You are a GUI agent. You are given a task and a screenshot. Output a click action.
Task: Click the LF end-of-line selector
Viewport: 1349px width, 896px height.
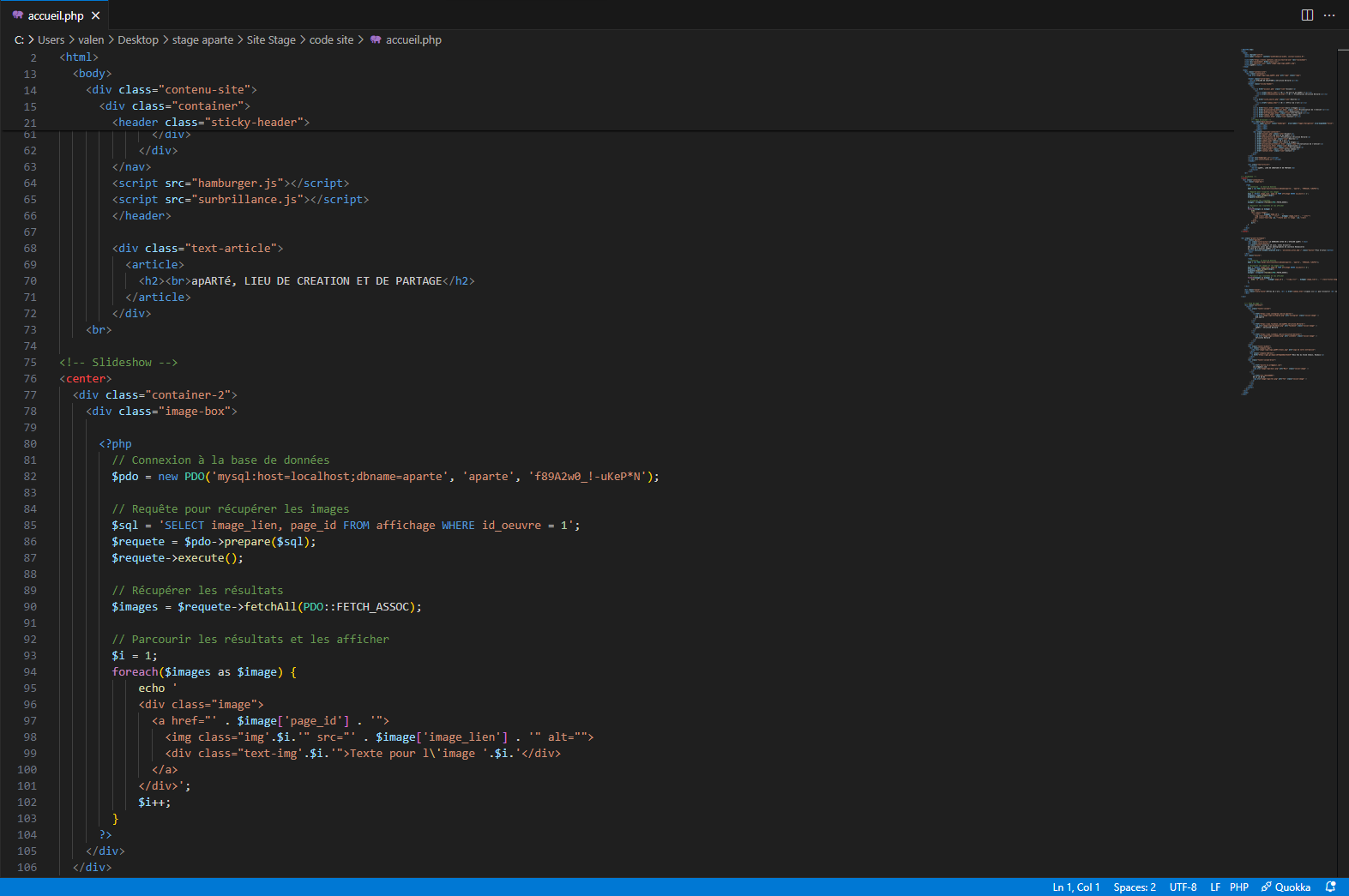1214,887
